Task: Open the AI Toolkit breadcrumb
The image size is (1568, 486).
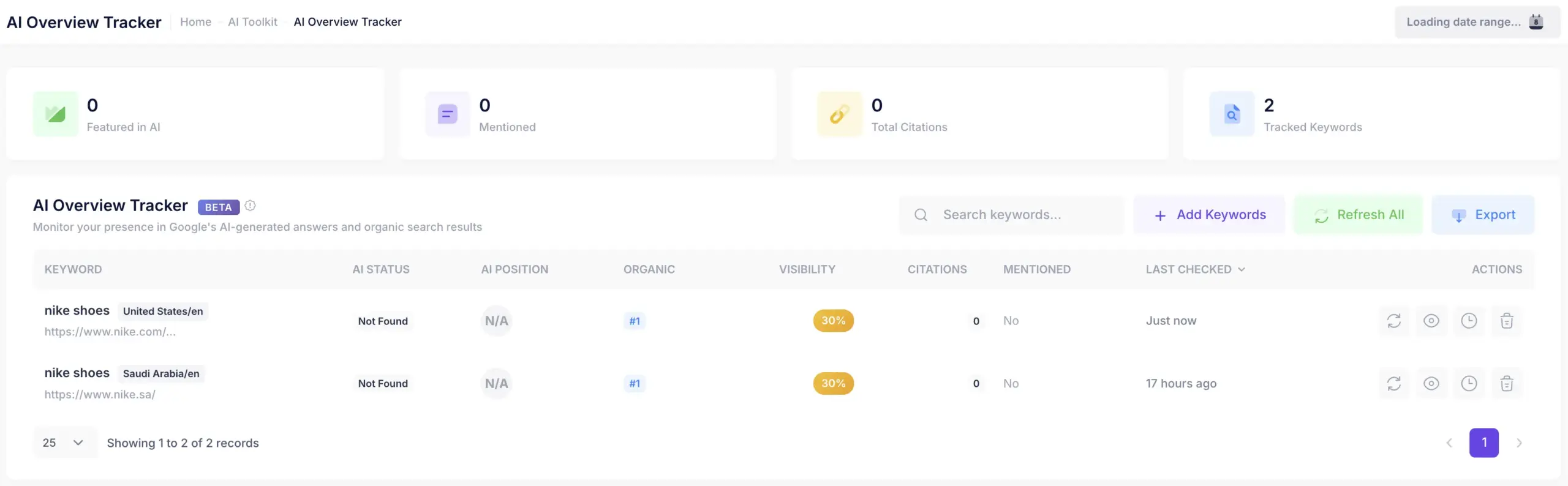Action: 252,22
